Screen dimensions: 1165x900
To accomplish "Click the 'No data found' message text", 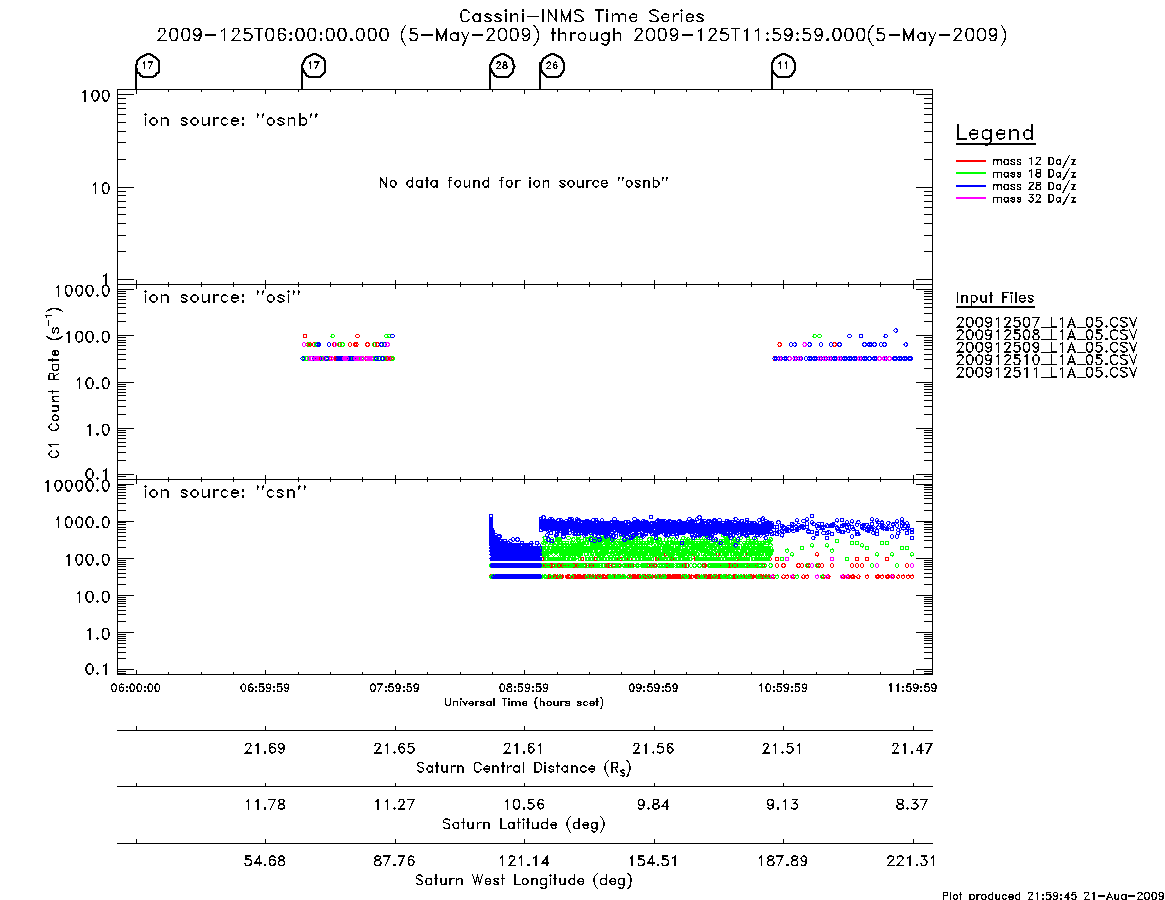I will pos(524,183).
